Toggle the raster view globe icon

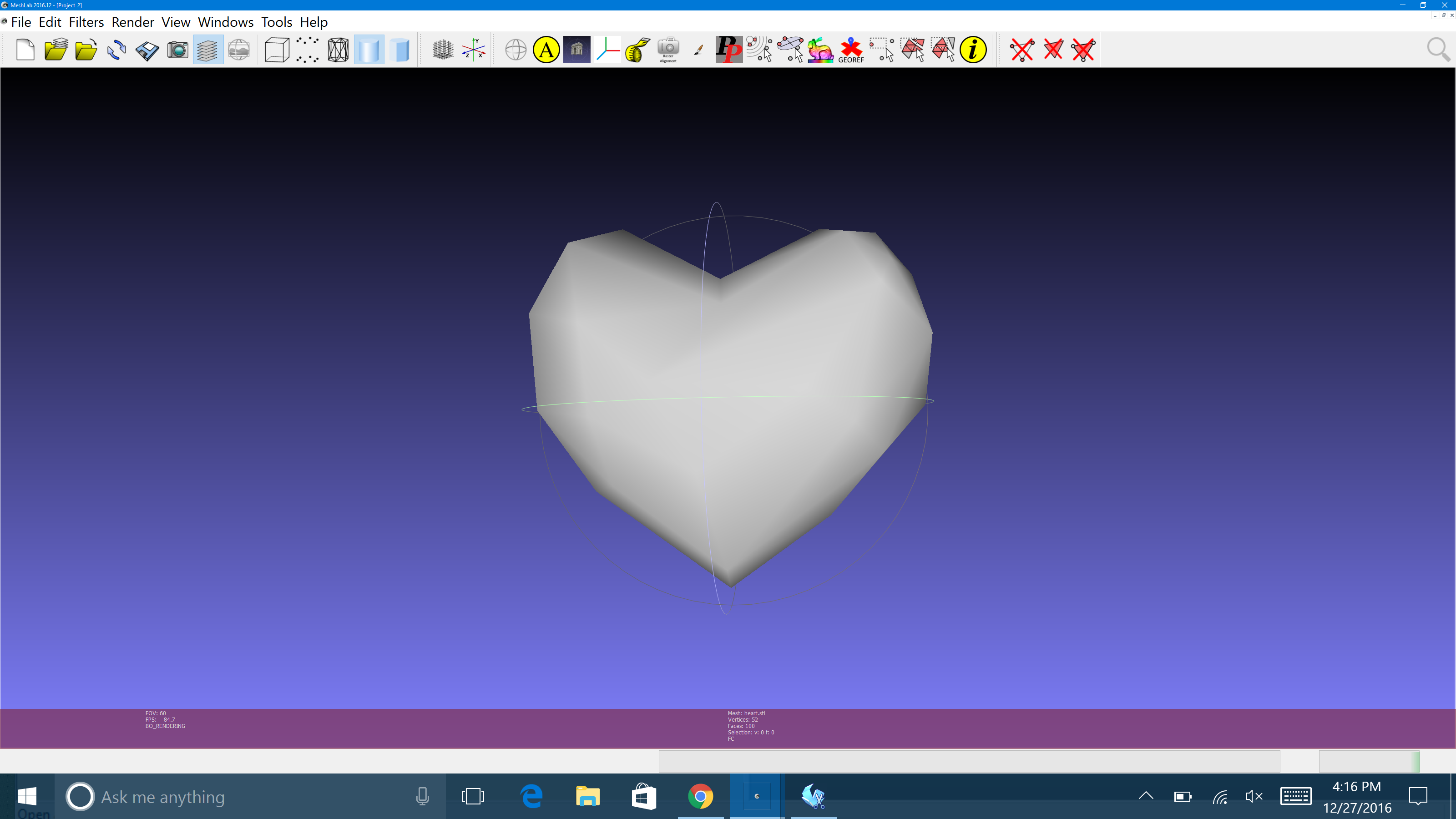click(239, 50)
